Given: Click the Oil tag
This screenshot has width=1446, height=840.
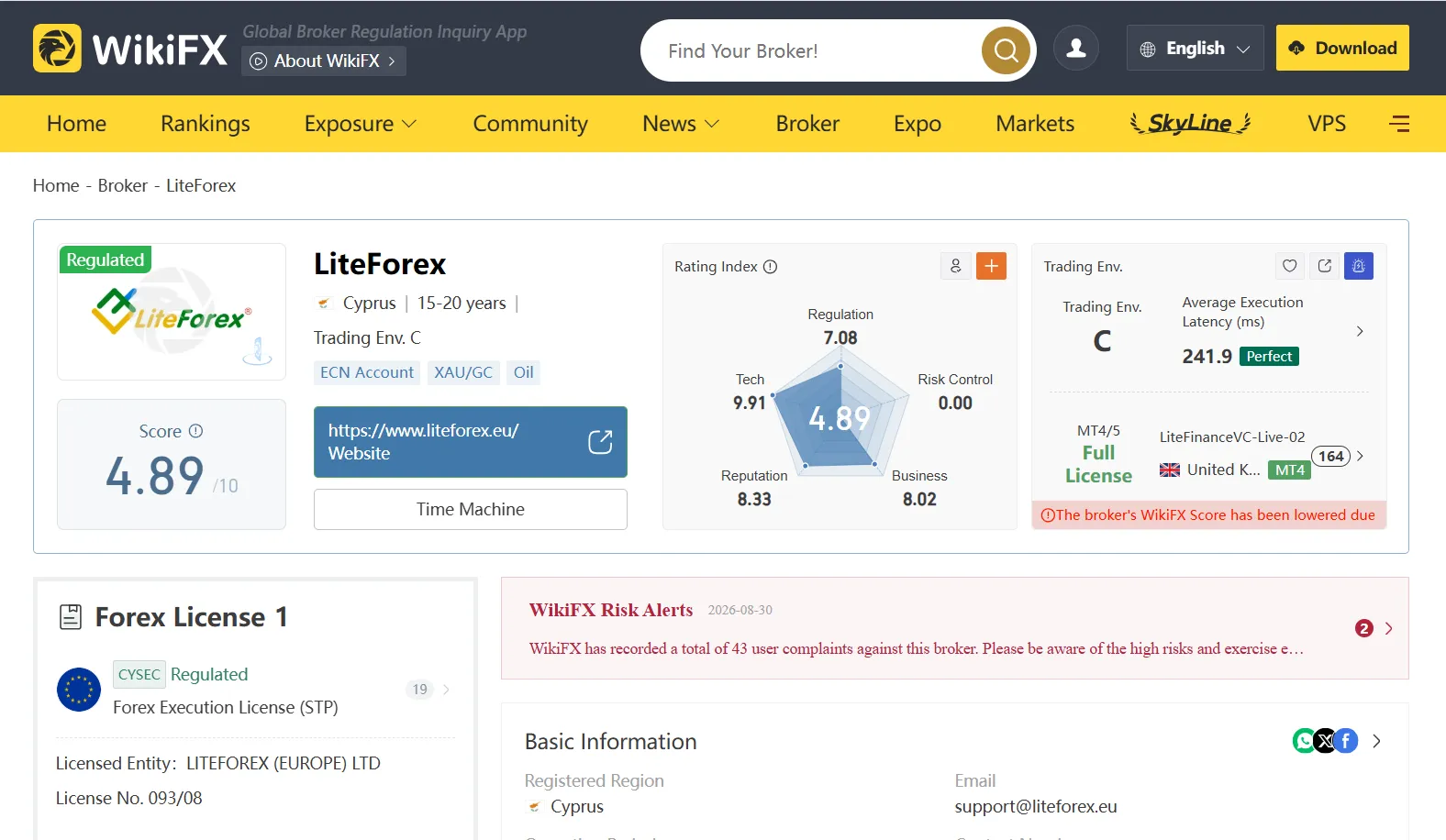Looking at the screenshot, I should (x=524, y=372).
